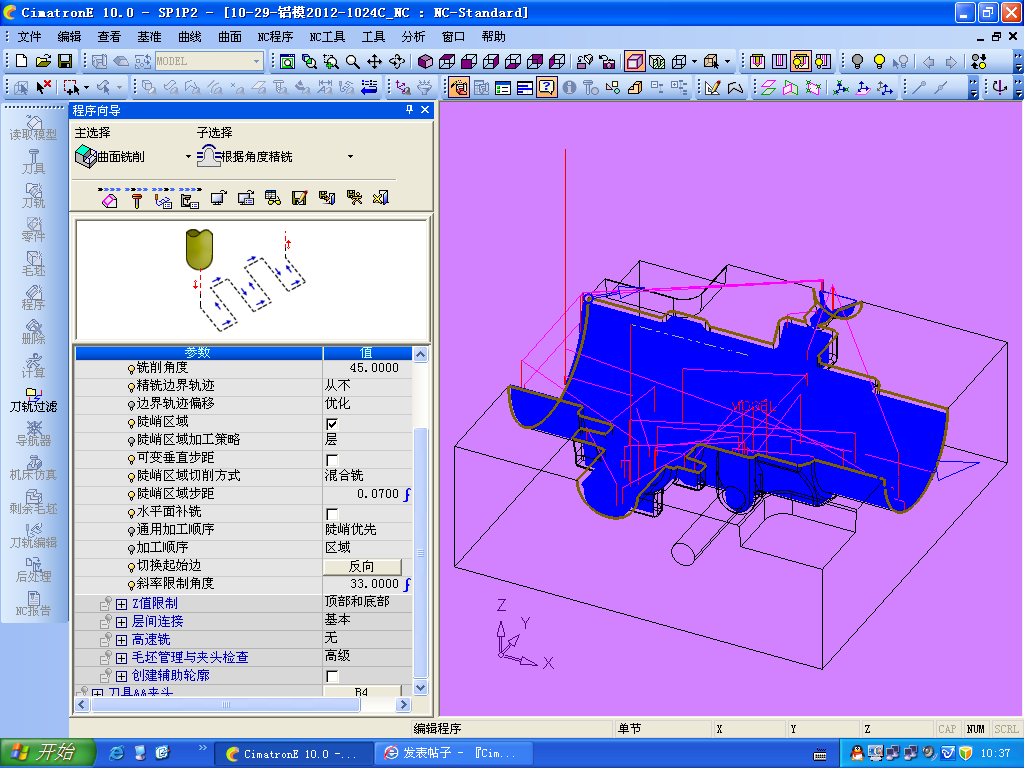
Task: Edit the 陡峭区域步距 value 0.0700
Action: (x=368, y=494)
